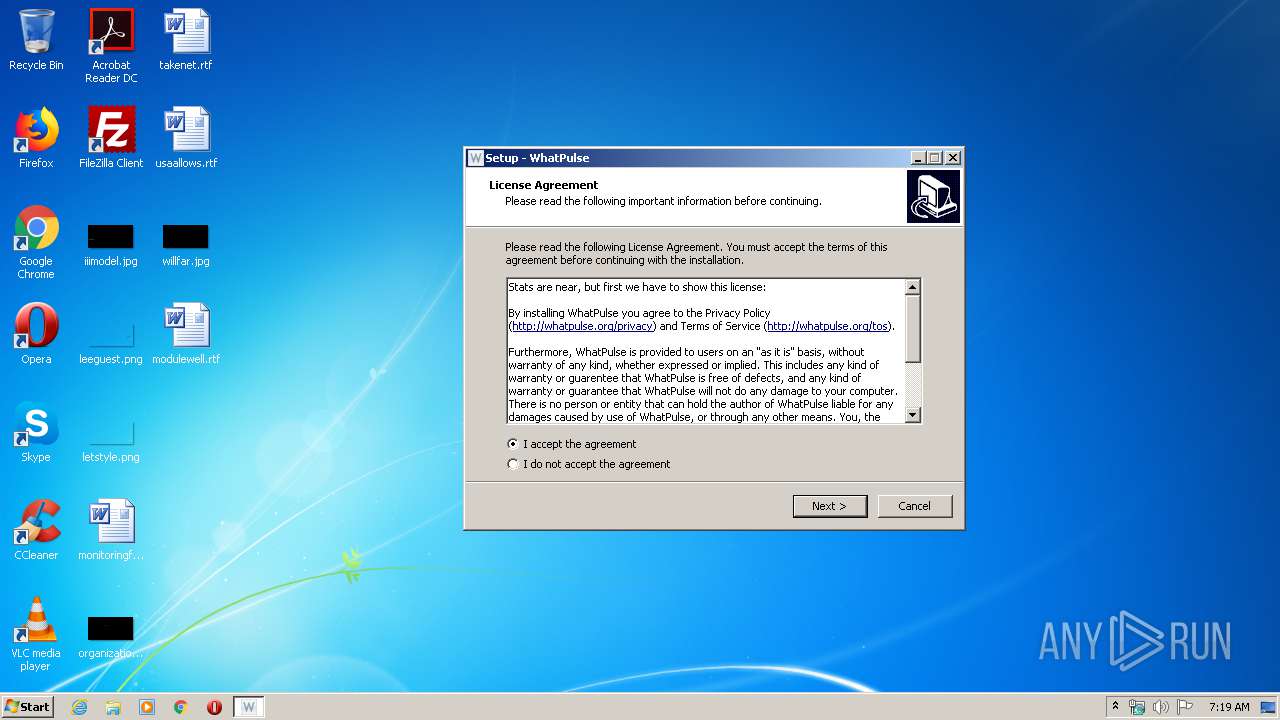Minimize the WhatPulse setup window
This screenshot has height=720, width=1280.
(919, 158)
